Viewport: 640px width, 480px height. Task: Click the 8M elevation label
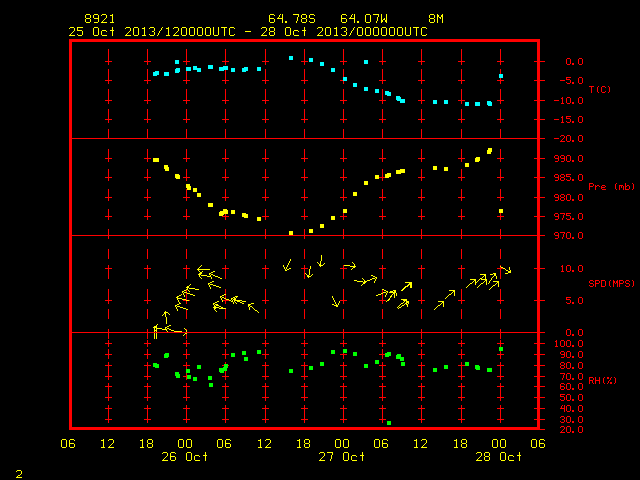(x=436, y=19)
